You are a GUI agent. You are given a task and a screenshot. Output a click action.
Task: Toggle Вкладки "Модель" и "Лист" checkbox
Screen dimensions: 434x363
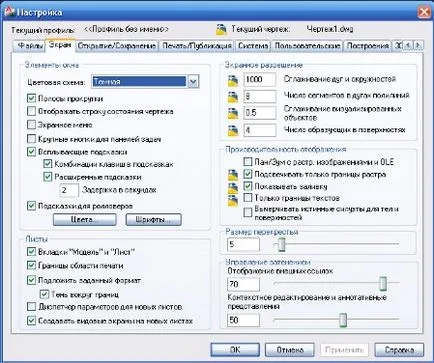[31, 251]
